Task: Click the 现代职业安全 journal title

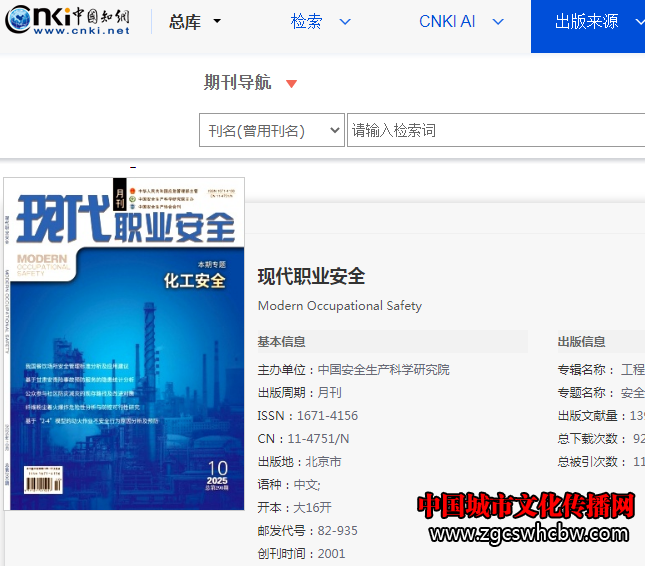Action: click(311, 277)
